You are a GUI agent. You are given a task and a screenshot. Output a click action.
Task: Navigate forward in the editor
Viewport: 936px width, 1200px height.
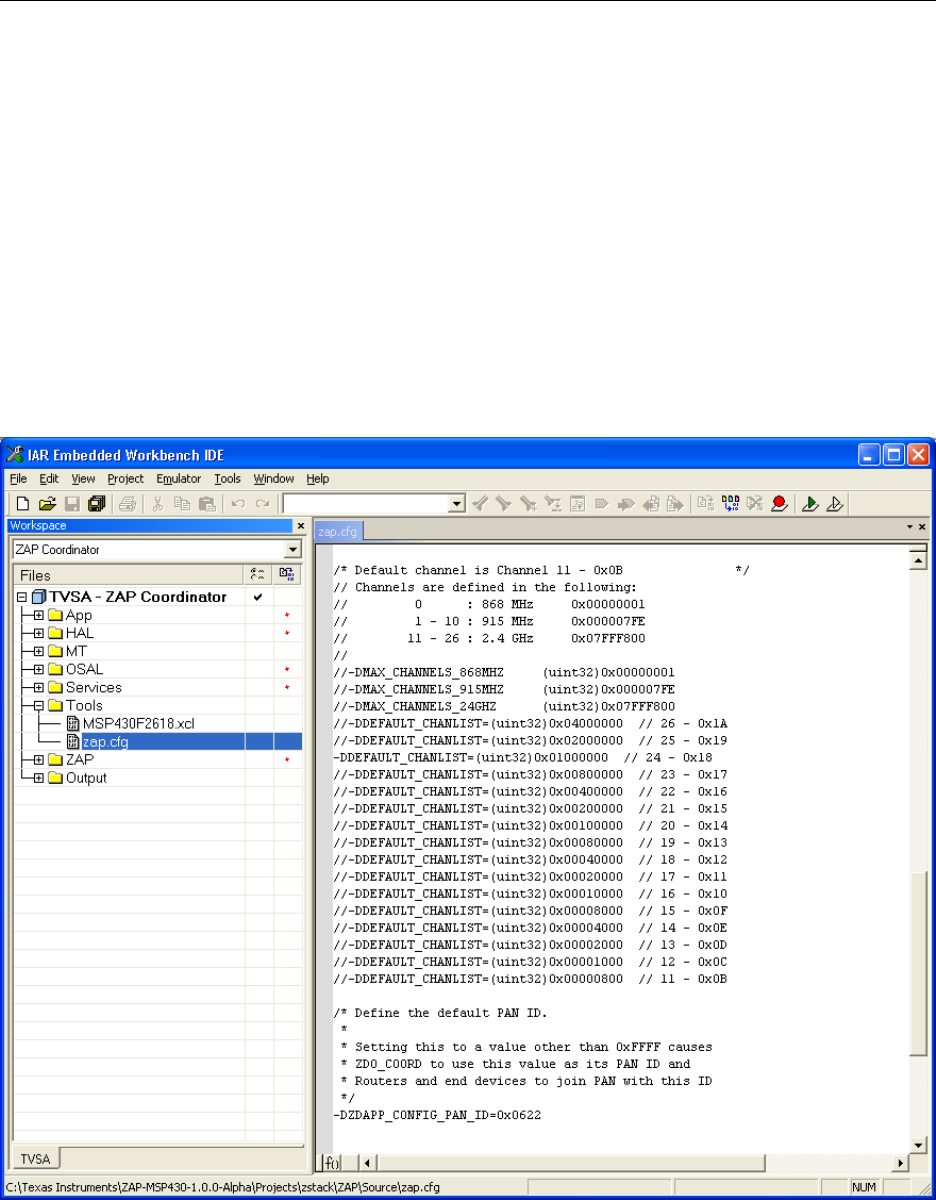[675, 504]
